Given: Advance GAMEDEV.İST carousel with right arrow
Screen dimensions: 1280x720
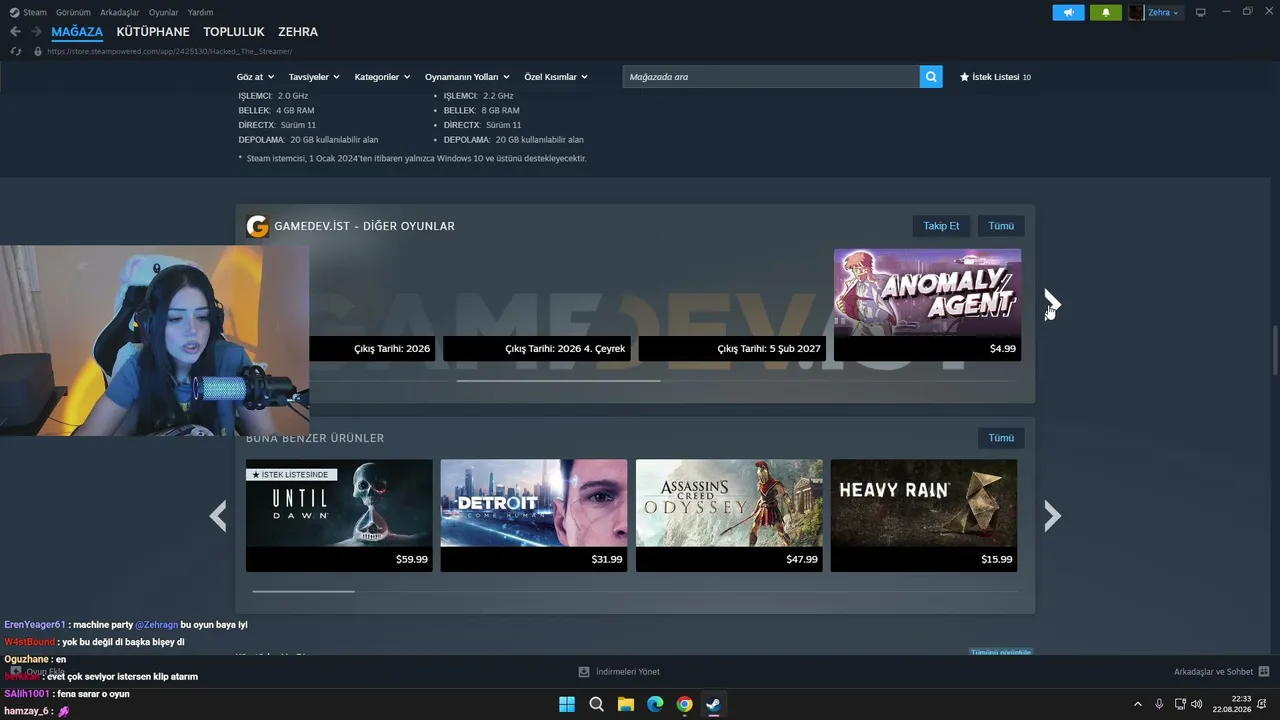Looking at the screenshot, I should coord(1052,304).
